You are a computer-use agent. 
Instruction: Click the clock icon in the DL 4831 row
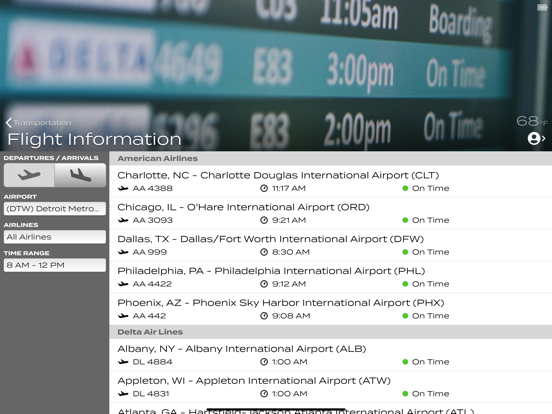click(264, 394)
